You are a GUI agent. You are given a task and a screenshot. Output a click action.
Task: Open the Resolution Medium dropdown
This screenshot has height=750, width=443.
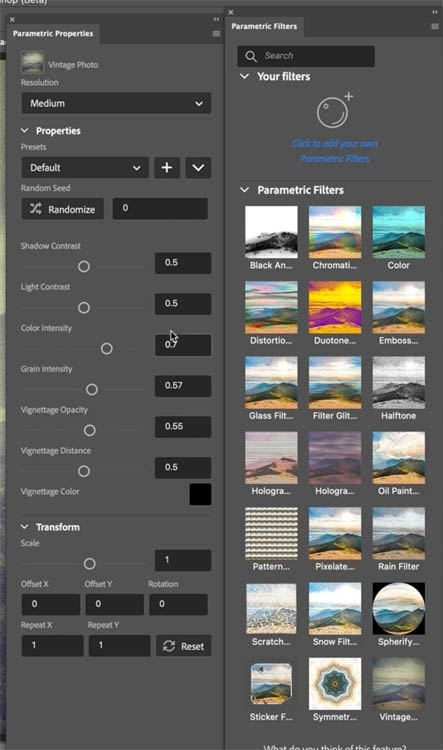pos(116,103)
